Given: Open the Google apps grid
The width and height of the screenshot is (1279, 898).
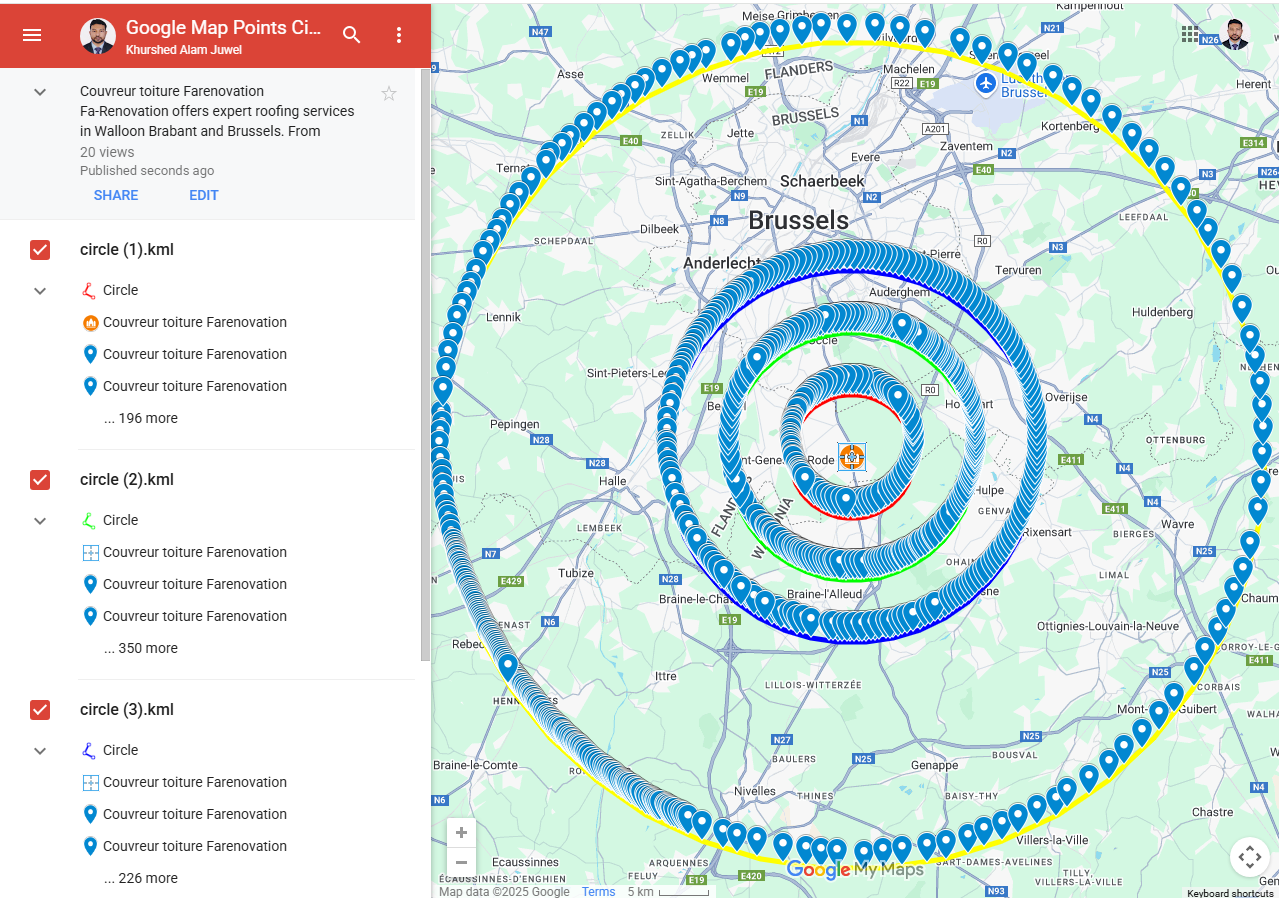Looking at the screenshot, I should tap(1189, 33).
